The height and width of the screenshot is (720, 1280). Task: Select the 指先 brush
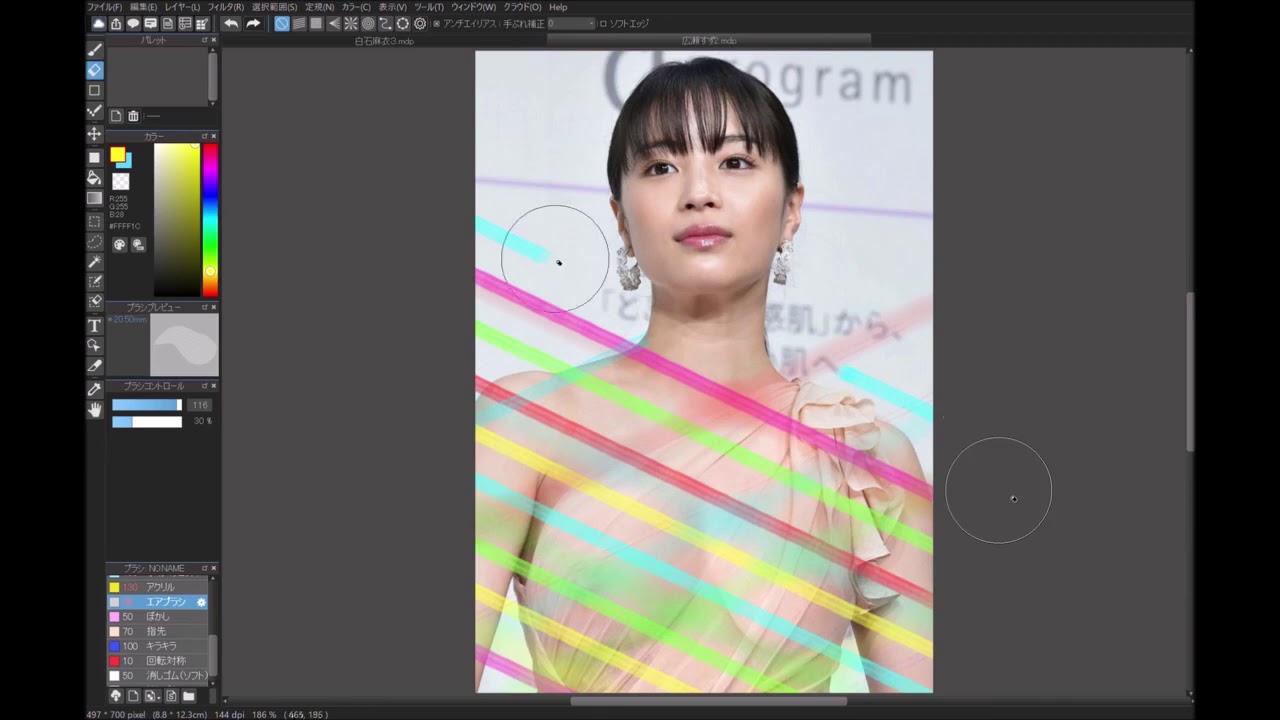[x=158, y=632]
